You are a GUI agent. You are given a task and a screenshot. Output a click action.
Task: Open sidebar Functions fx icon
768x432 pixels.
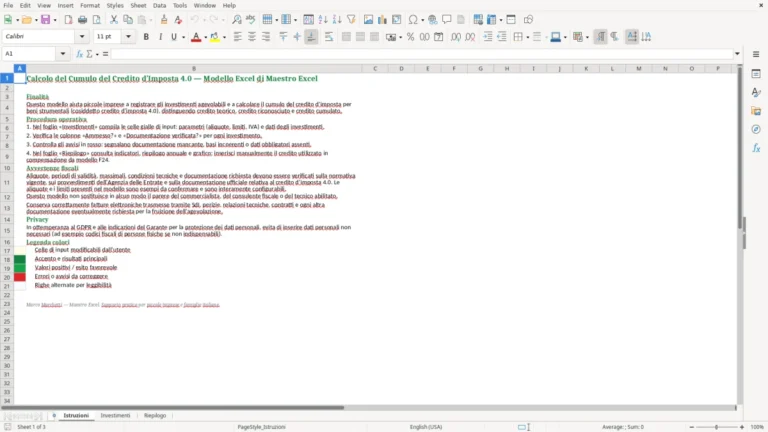pyautogui.click(x=756, y=148)
